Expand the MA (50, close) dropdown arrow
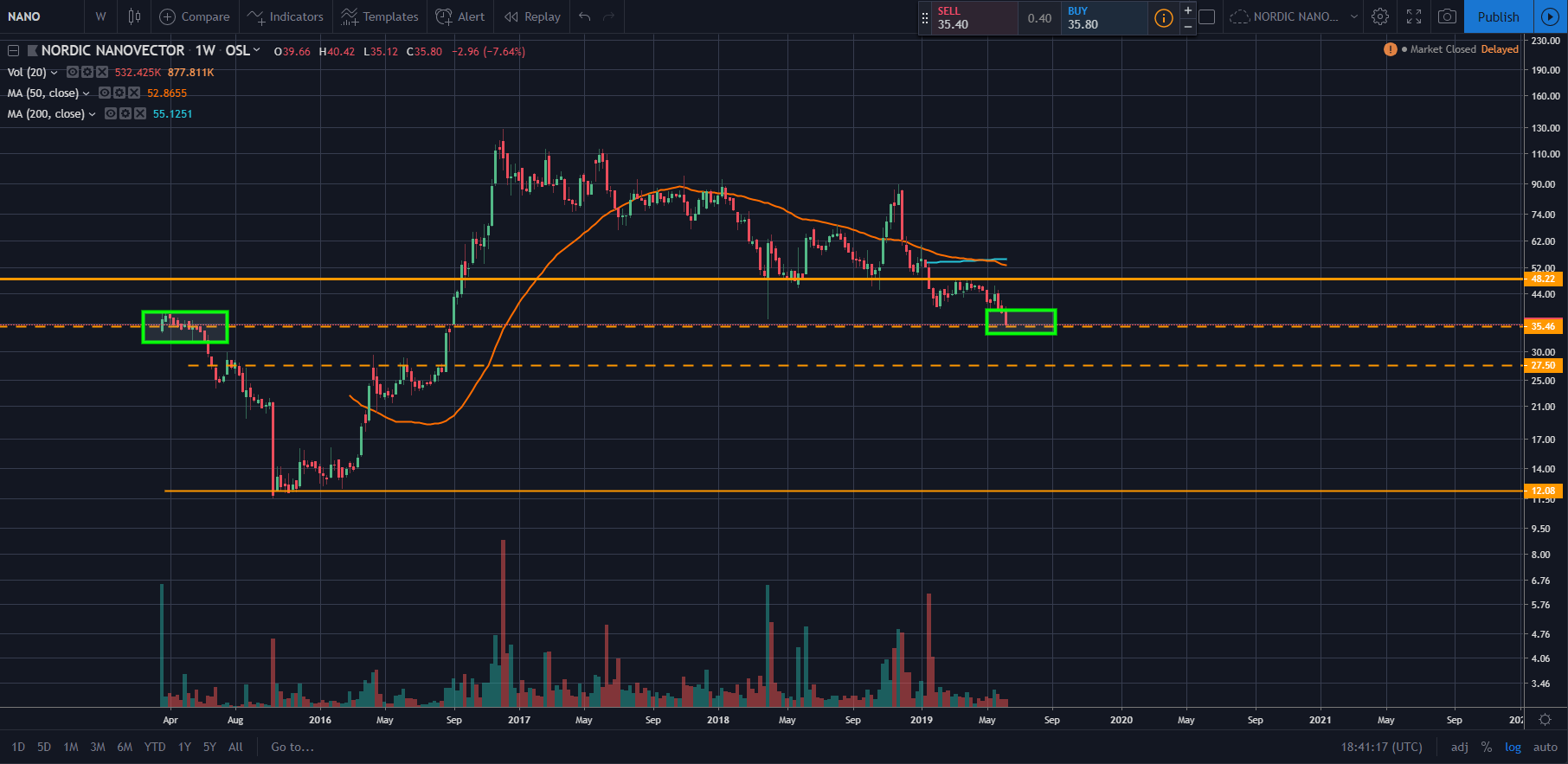1568x764 pixels. 86,93
